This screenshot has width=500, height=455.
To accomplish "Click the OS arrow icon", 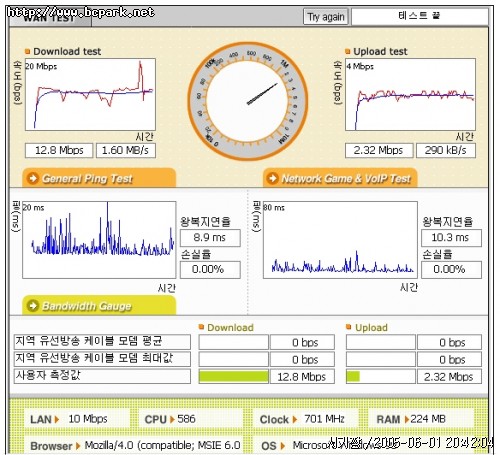I will click(283, 446).
